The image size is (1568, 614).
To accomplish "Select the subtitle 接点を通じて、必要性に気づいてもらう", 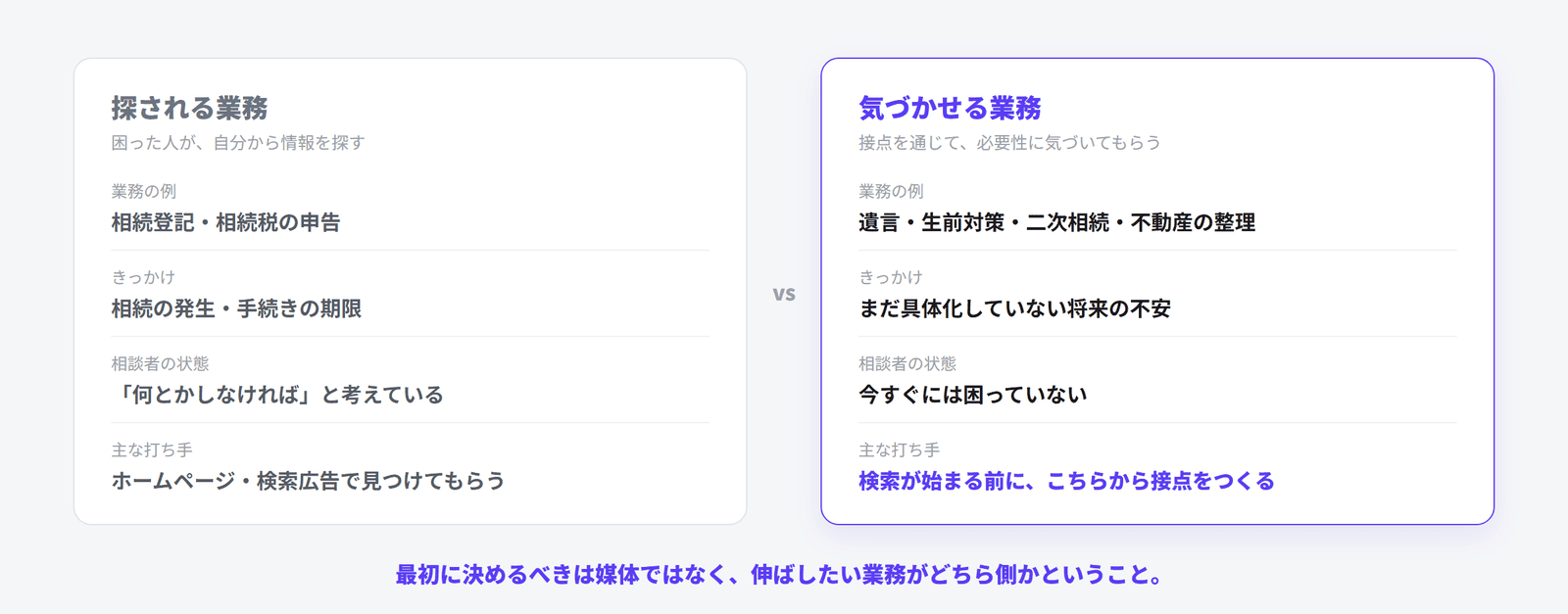I will pyautogui.click(x=1009, y=143).
